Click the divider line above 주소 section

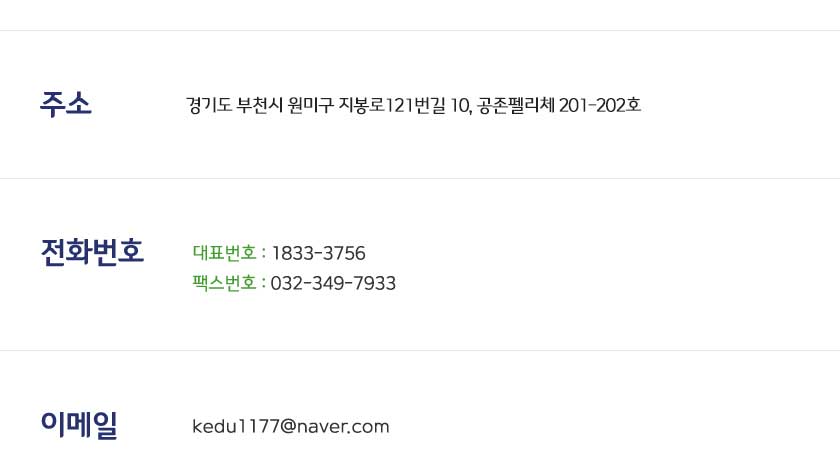click(x=420, y=31)
